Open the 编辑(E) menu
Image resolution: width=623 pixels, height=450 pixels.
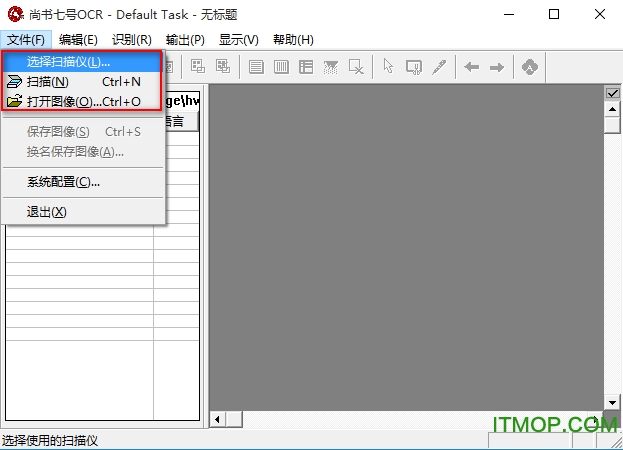[x=78, y=40]
